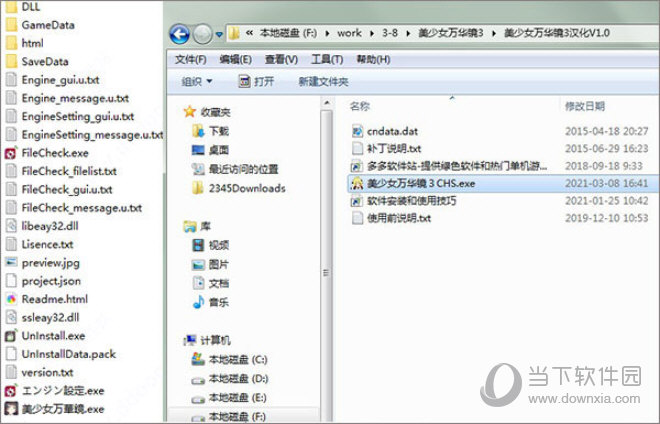Open the 查看(V) menu
The width and height of the screenshot is (660, 424).
click(281, 59)
